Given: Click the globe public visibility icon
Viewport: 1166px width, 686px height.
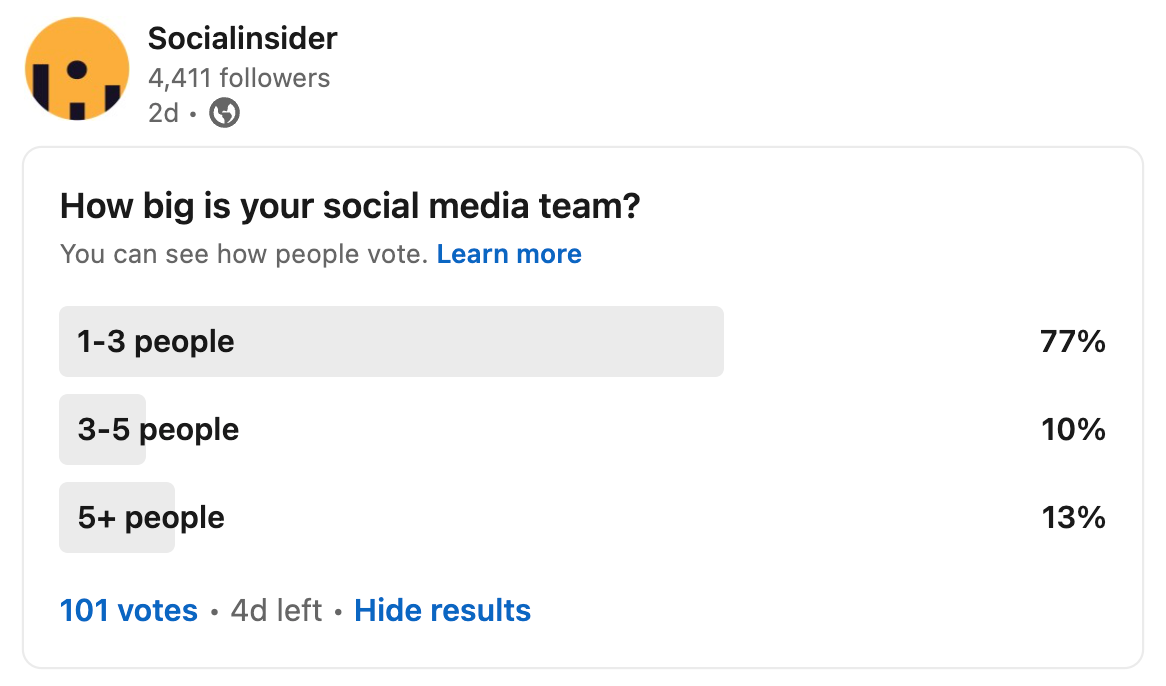Looking at the screenshot, I should (224, 113).
